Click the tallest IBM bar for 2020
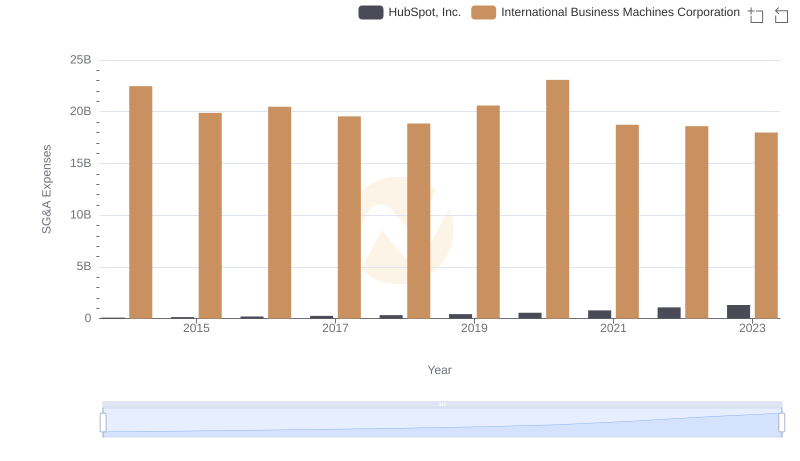 (558, 199)
